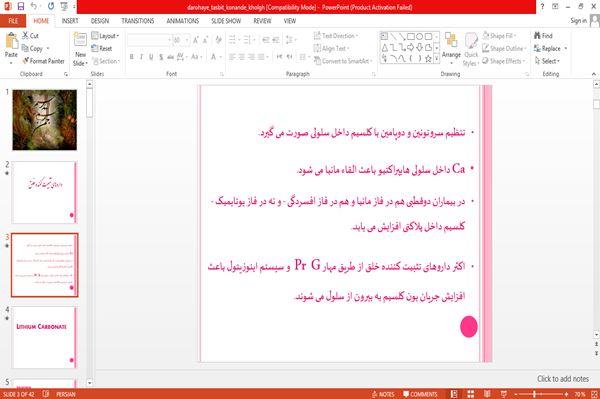The image size is (600, 399).
Task: Click Increase Font Size icon
Action: pos(196,40)
